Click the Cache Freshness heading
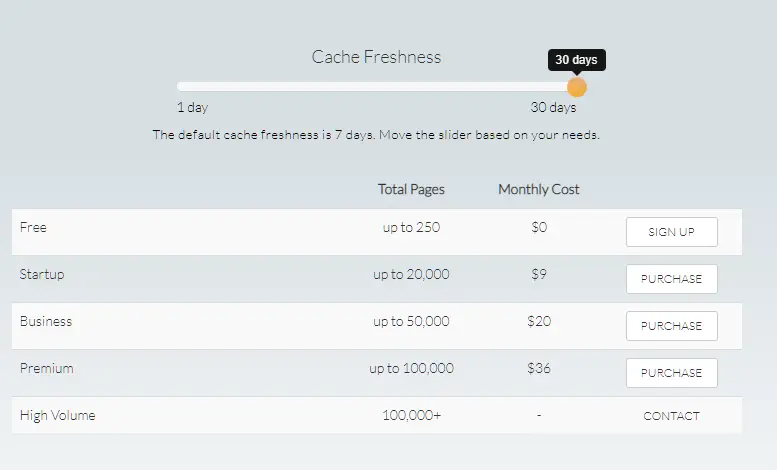This screenshot has height=470, width=777. [376, 57]
